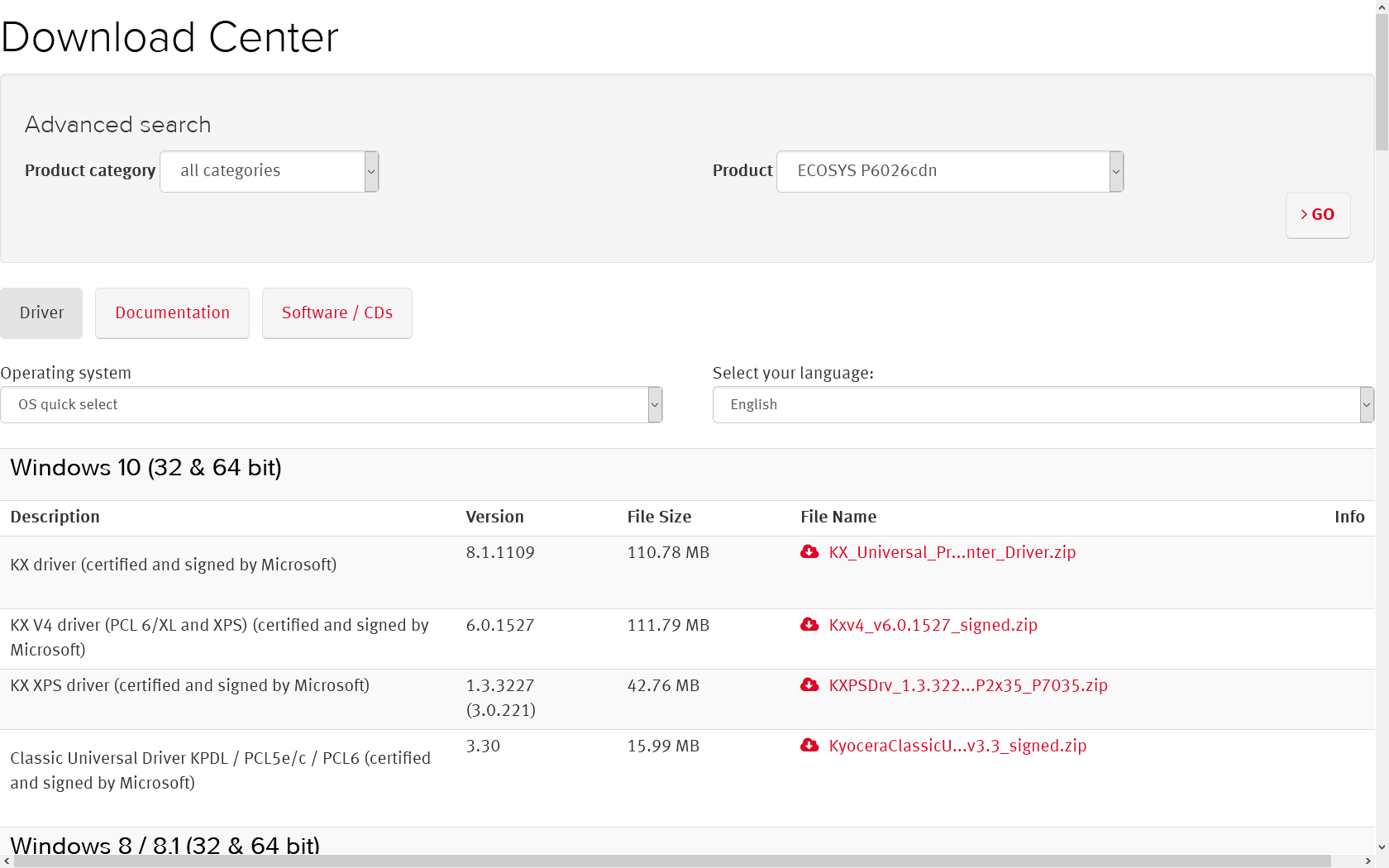Click the up arrow of the vertical scrollbar
Image resolution: width=1389 pixels, height=868 pixels.
[1382, 6]
